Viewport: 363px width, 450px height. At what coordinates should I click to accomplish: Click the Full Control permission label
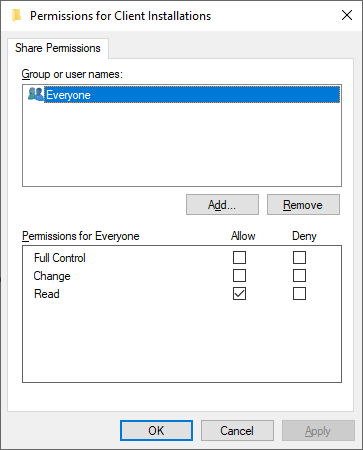60,258
